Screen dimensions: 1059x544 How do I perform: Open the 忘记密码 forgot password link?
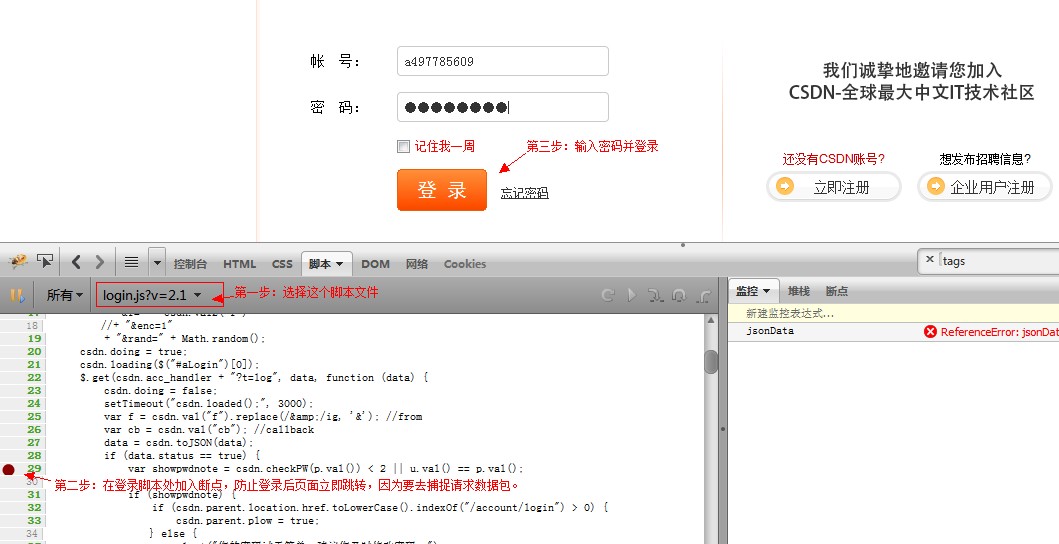pos(524,193)
